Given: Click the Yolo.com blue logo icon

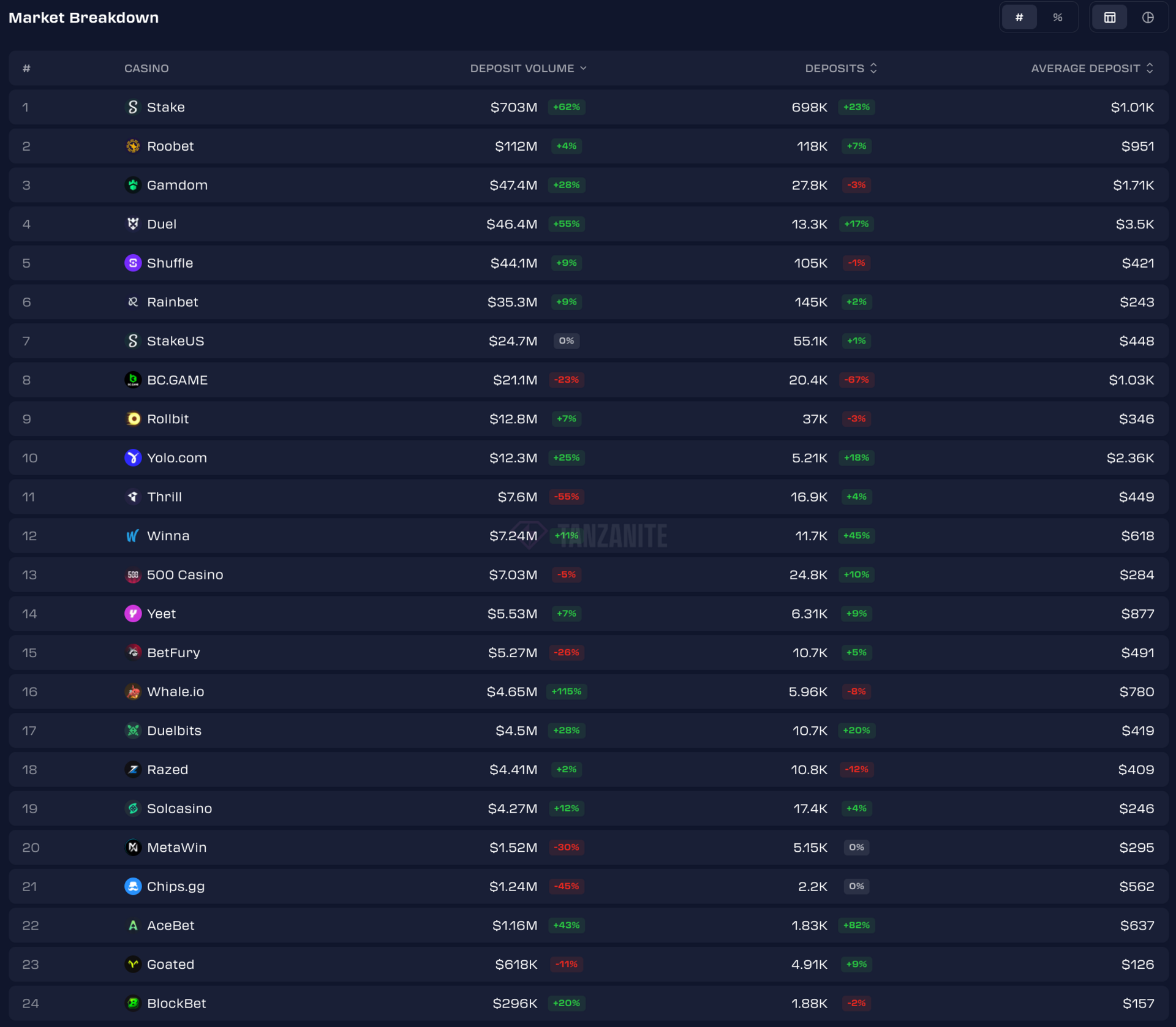Looking at the screenshot, I should pos(132,458).
